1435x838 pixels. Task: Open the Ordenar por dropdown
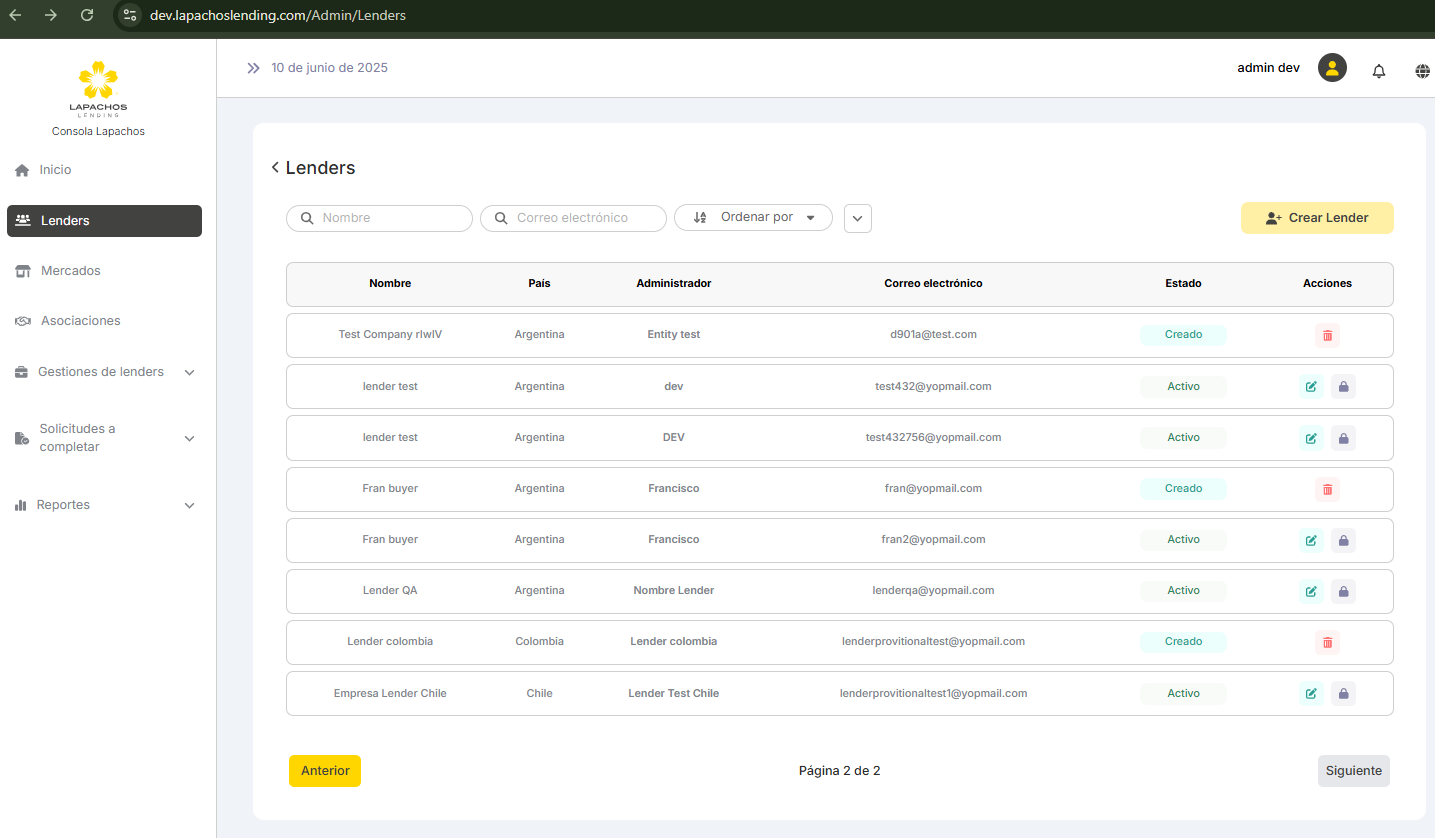tap(753, 218)
